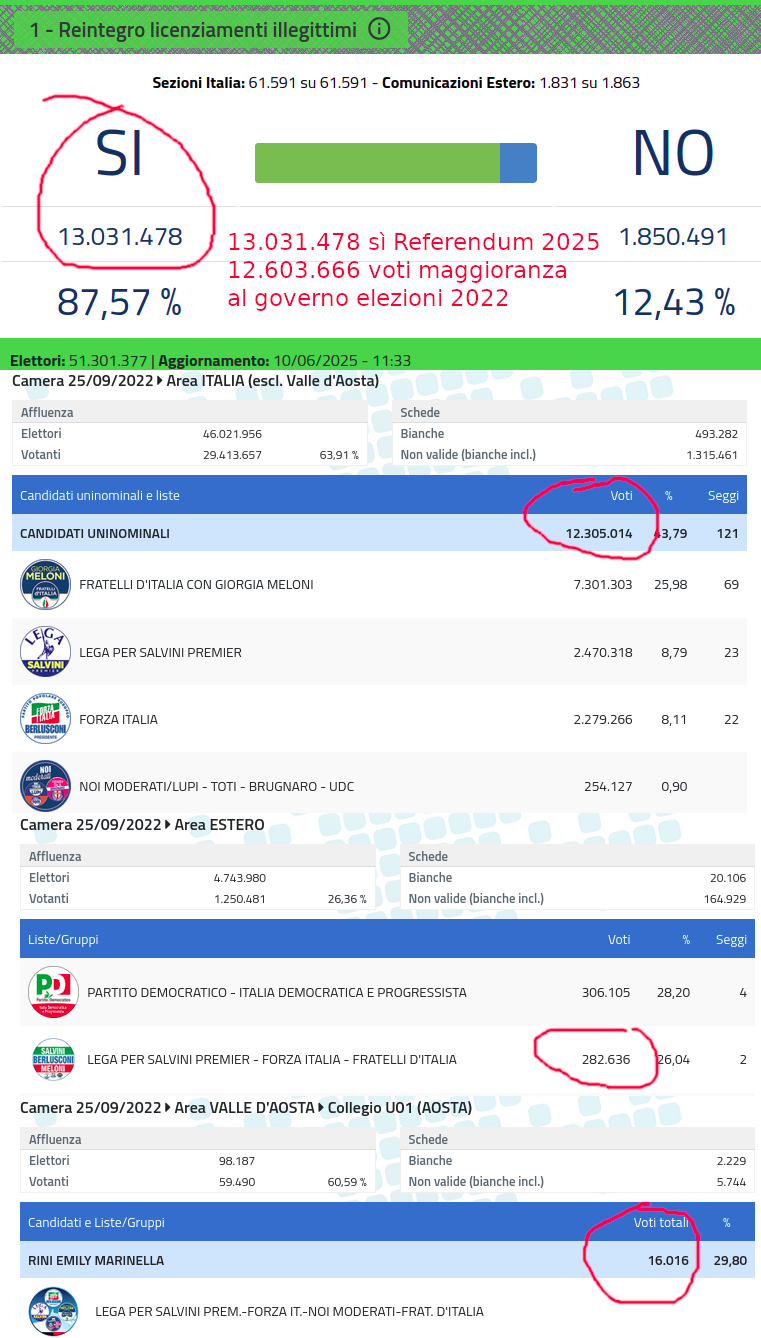761x1338 pixels.
Task: Click the Forza Italia Berlusconi party logo
Action: point(45,719)
